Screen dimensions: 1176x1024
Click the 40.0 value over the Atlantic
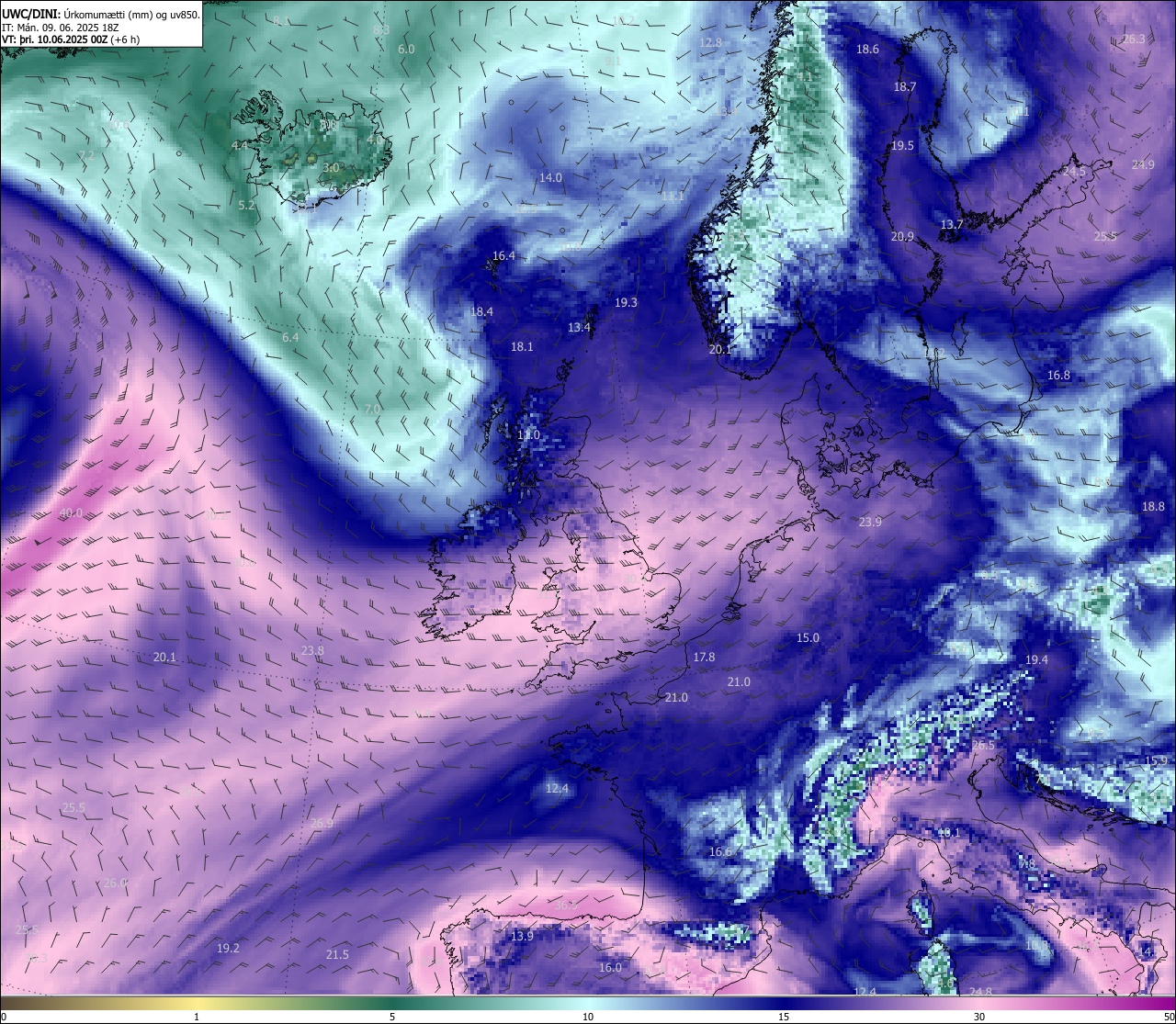71,513
